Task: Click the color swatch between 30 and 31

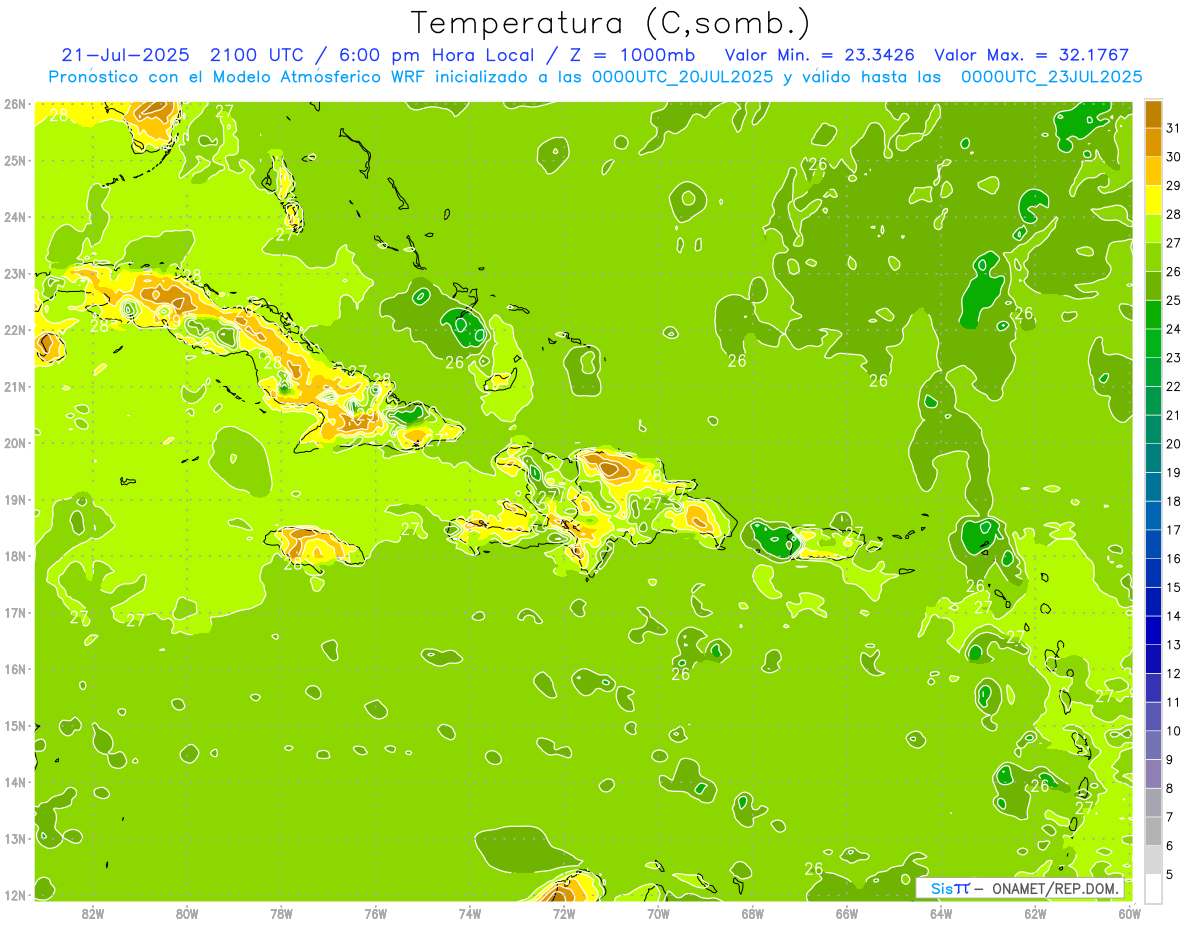Action: click(1153, 142)
